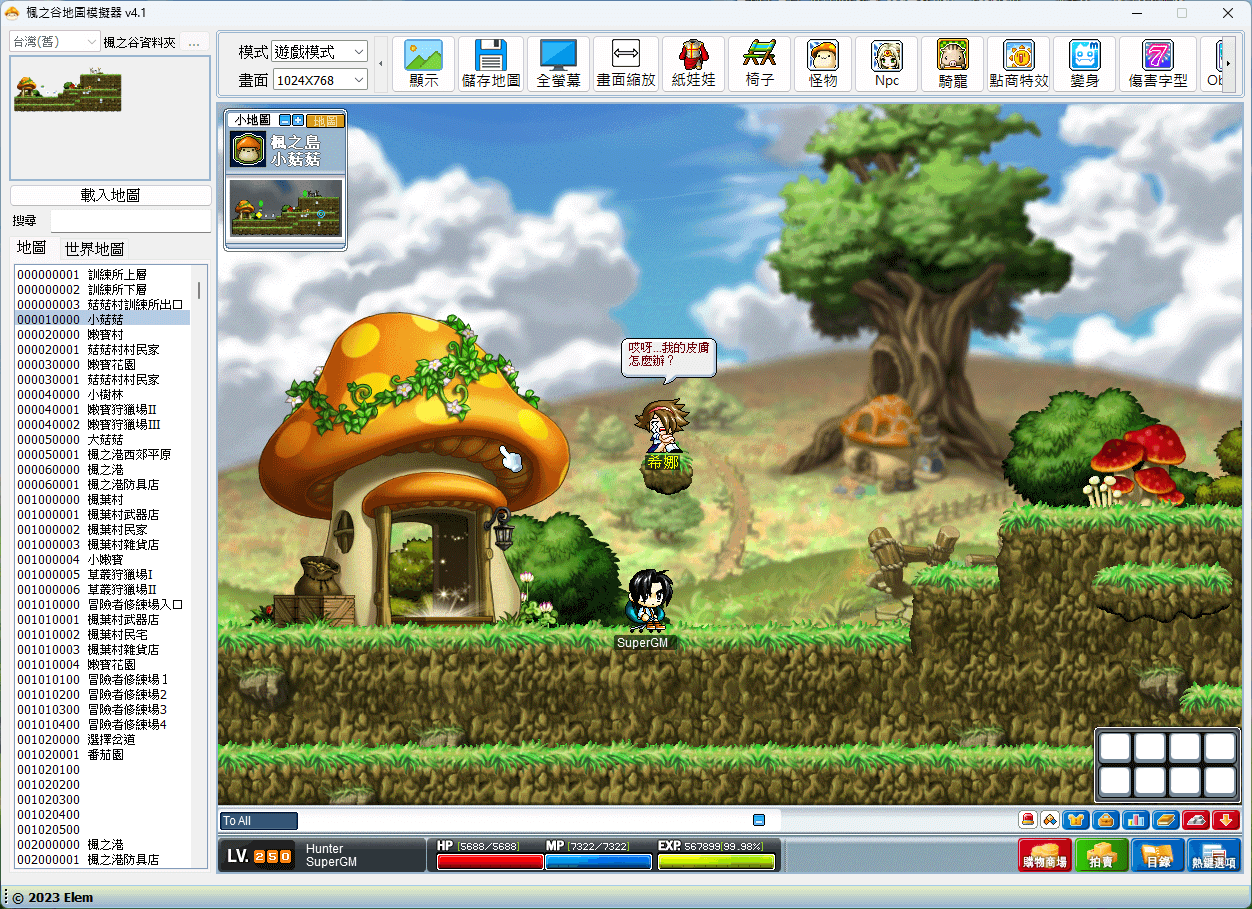The image size is (1252, 909).
Task: Open the 熱鍵選項 hotkey options button
Action: (1214, 856)
